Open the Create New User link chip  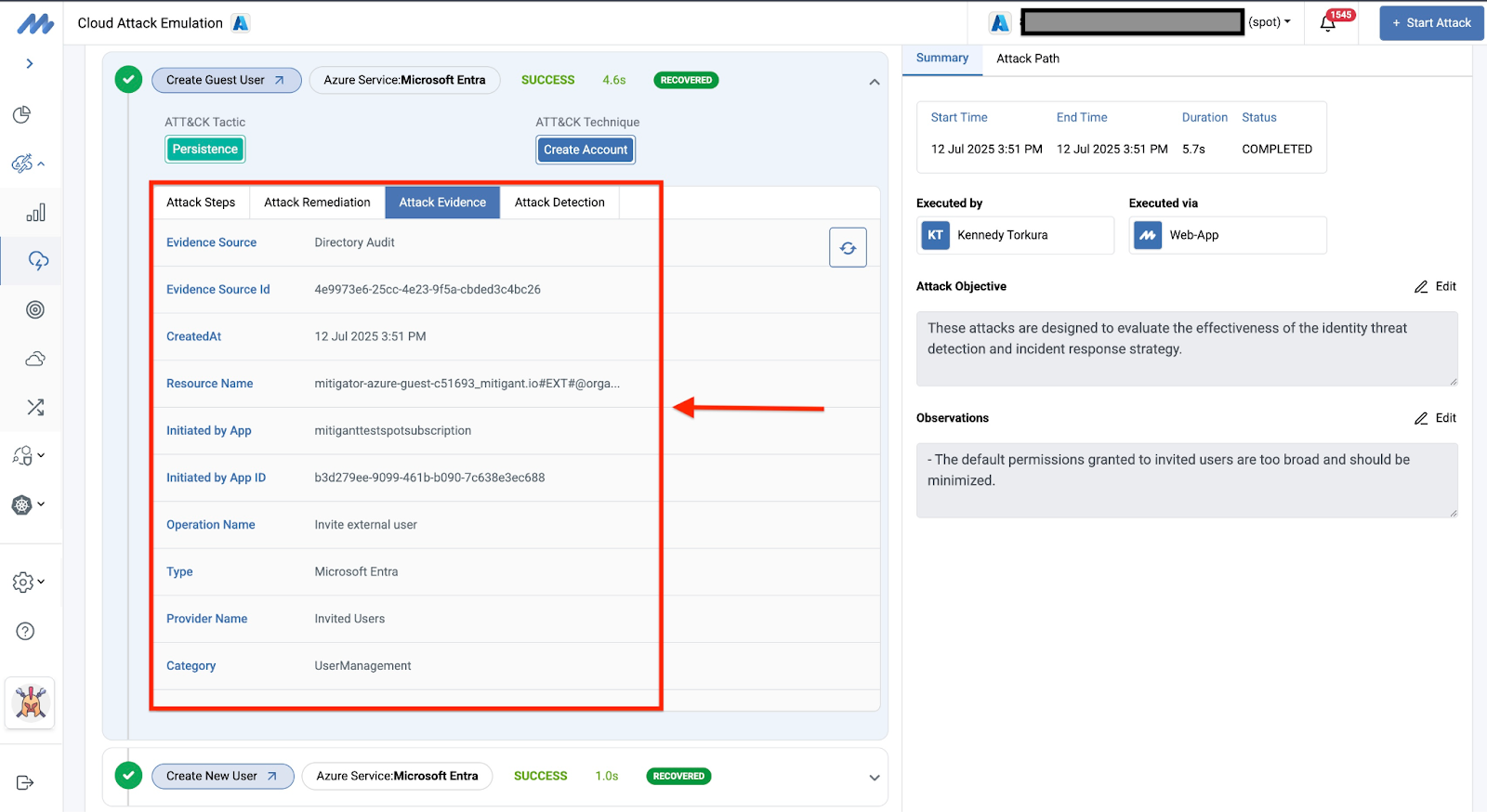click(x=222, y=776)
